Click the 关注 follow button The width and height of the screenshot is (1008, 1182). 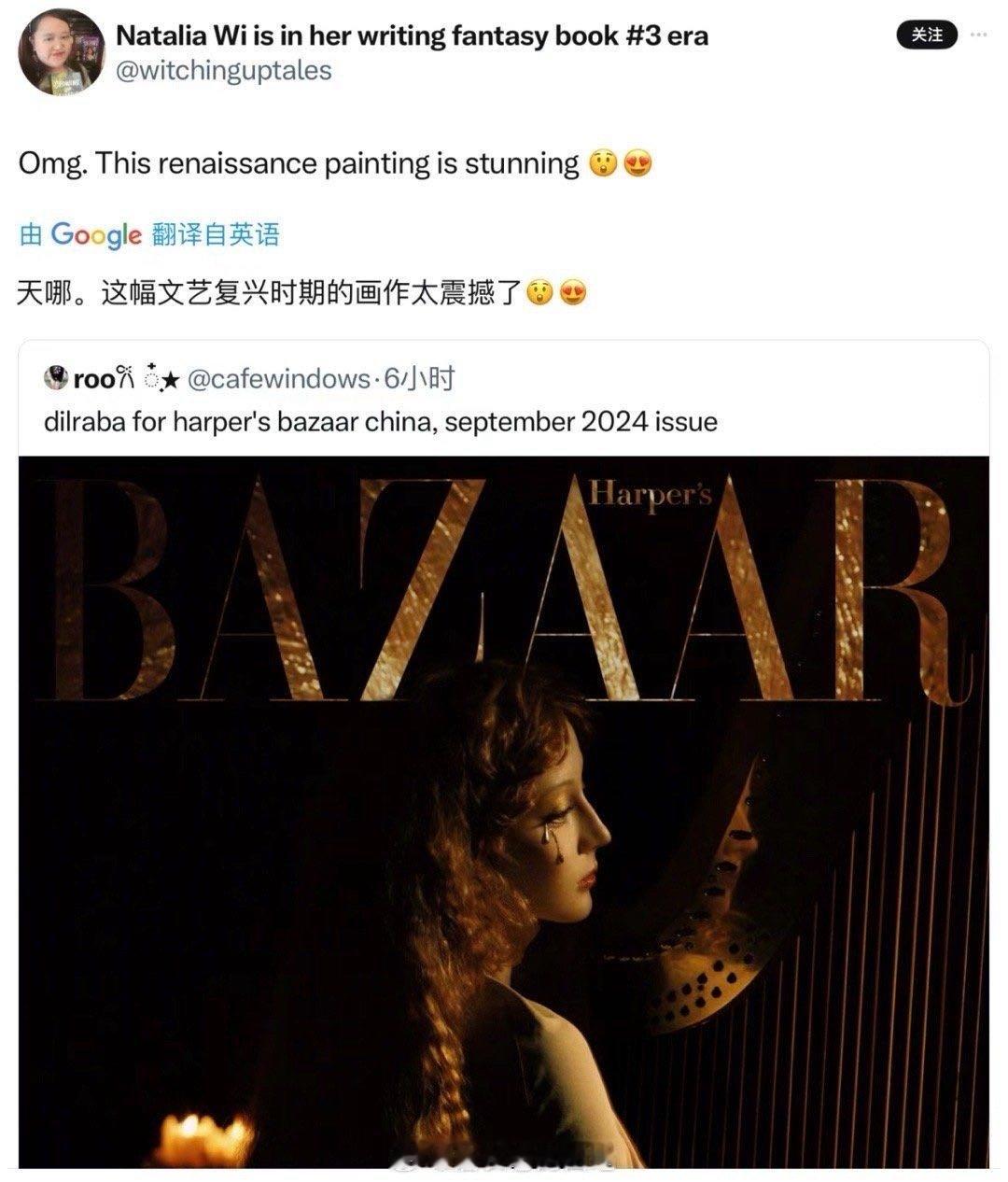[x=927, y=35]
